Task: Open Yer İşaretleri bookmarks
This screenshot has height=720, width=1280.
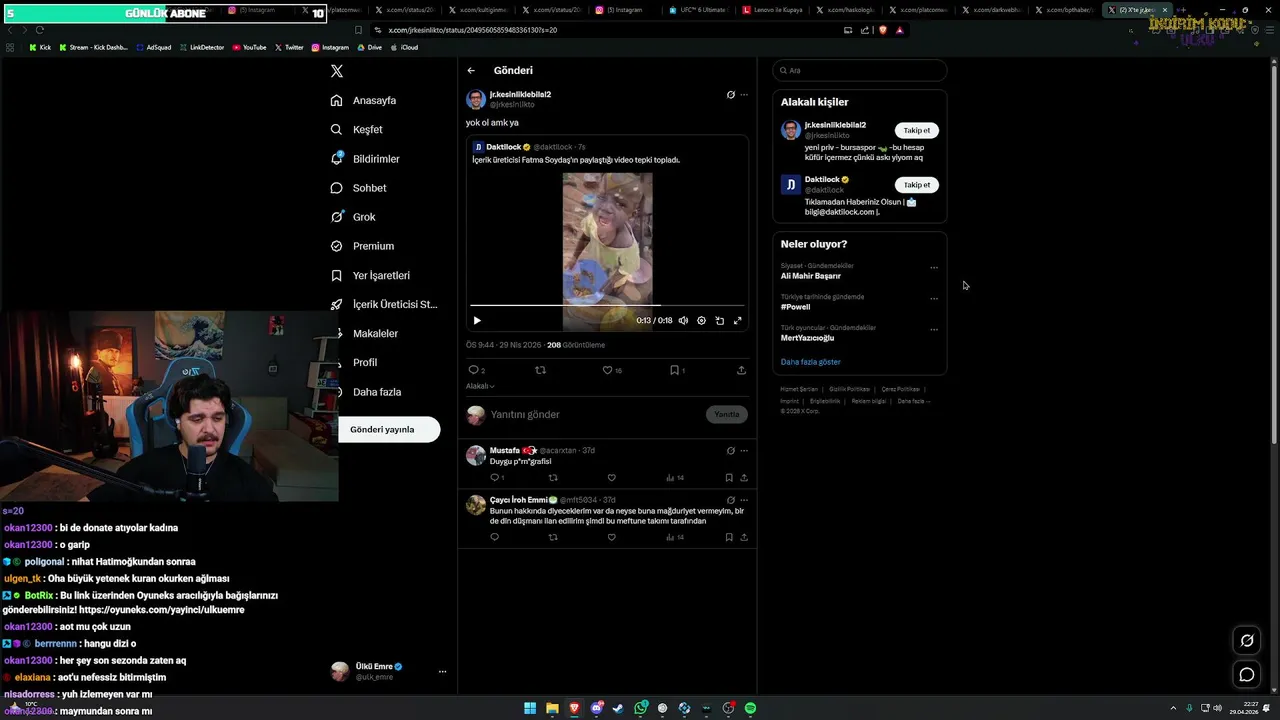Action: [x=370, y=275]
